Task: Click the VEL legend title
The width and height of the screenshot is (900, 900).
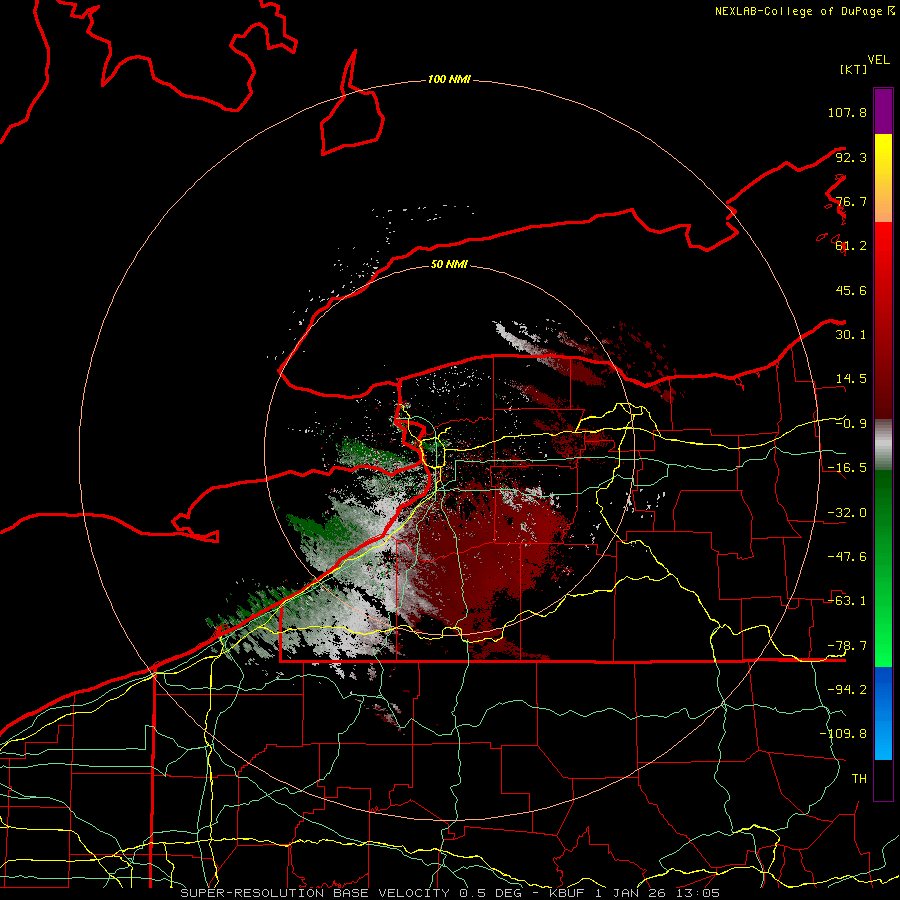Action: [878, 60]
